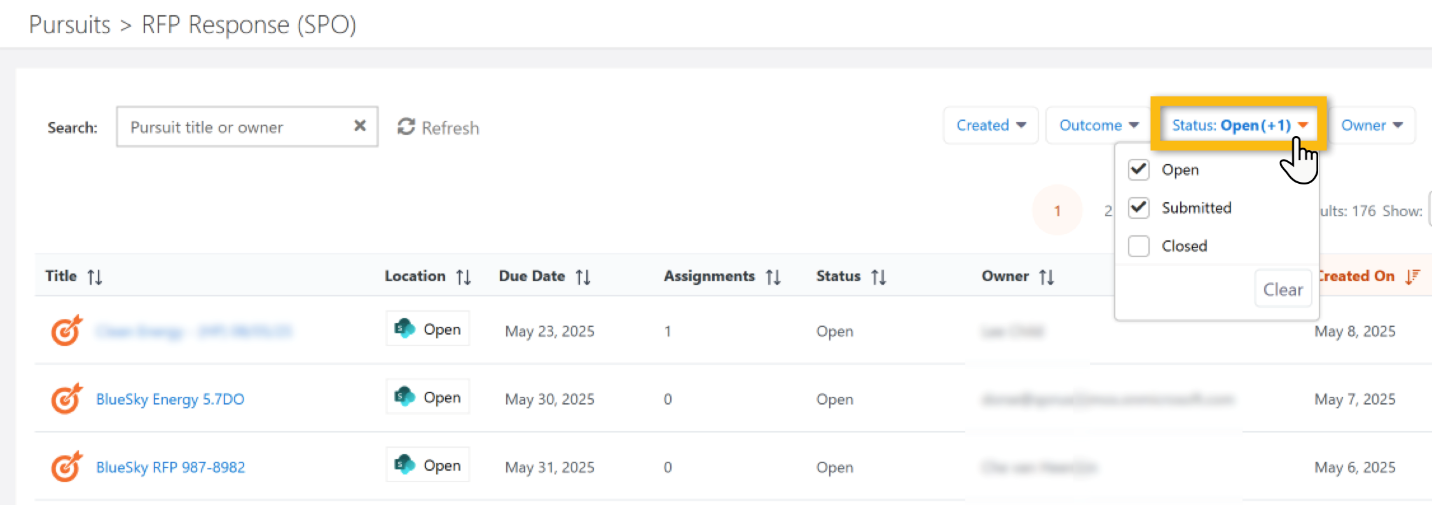Open the Owner filter dropdown
This screenshot has width=1432, height=505.
point(1372,125)
